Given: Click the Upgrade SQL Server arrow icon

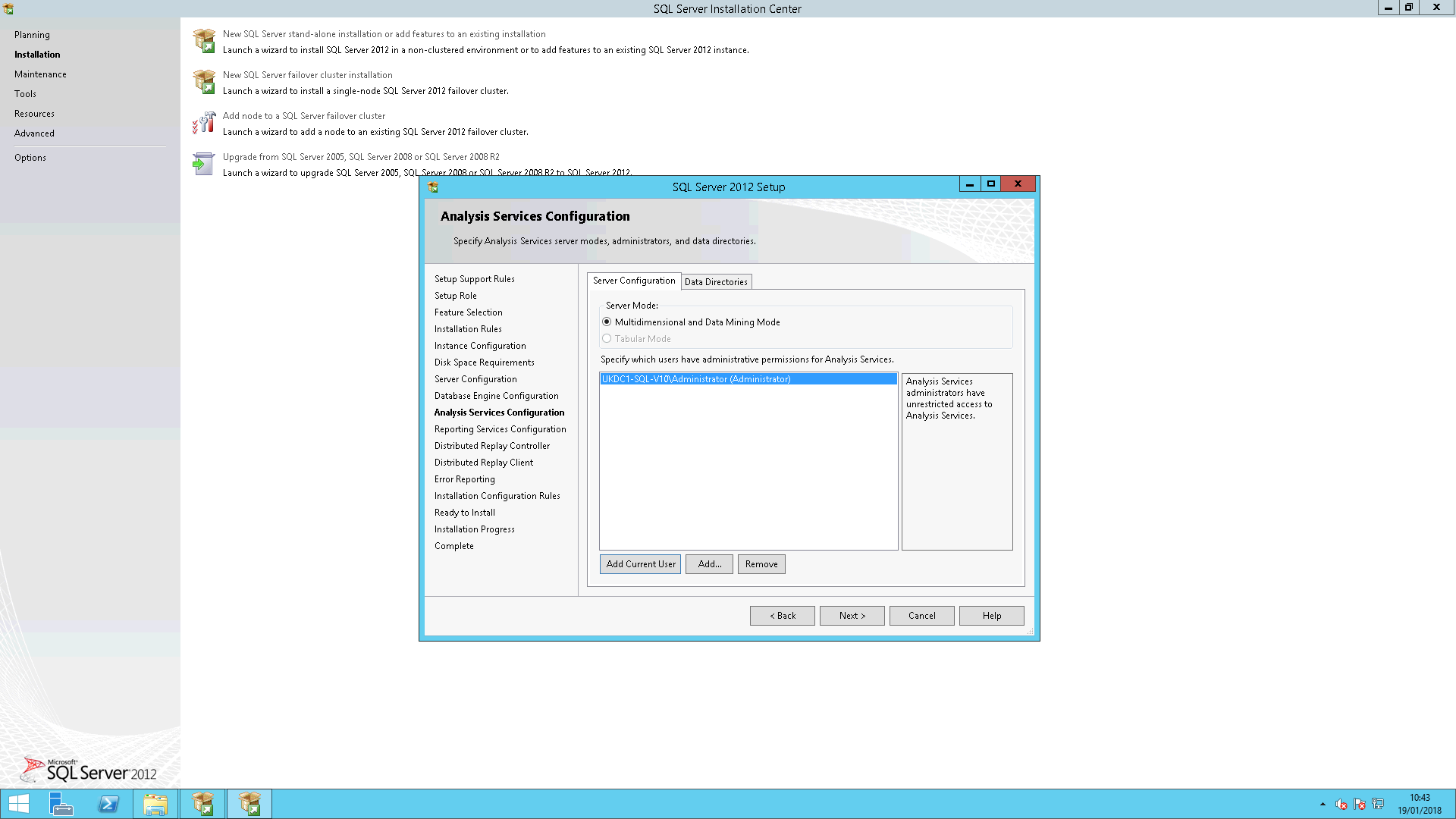Looking at the screenshot, I should (x=202, y=164).
